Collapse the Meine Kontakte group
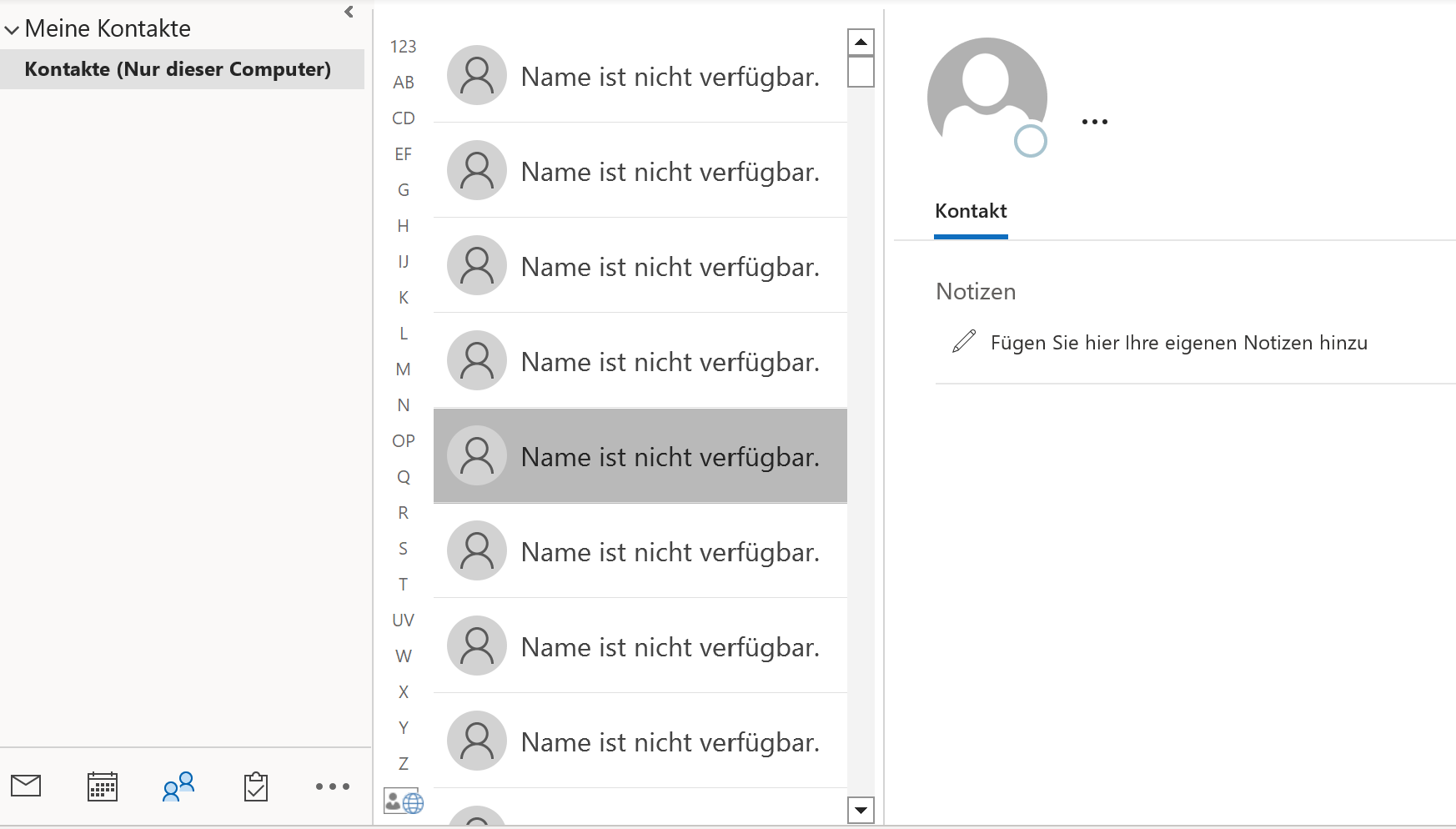This screenshot has height=829, width=1456. (12, 30)
